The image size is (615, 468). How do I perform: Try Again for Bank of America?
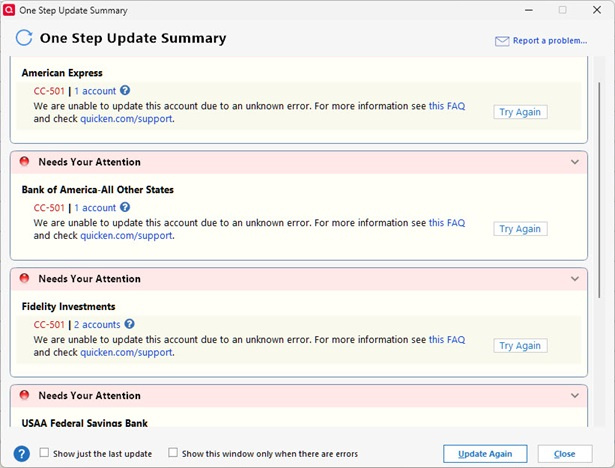pyautogui.click(x=520, y=229)
